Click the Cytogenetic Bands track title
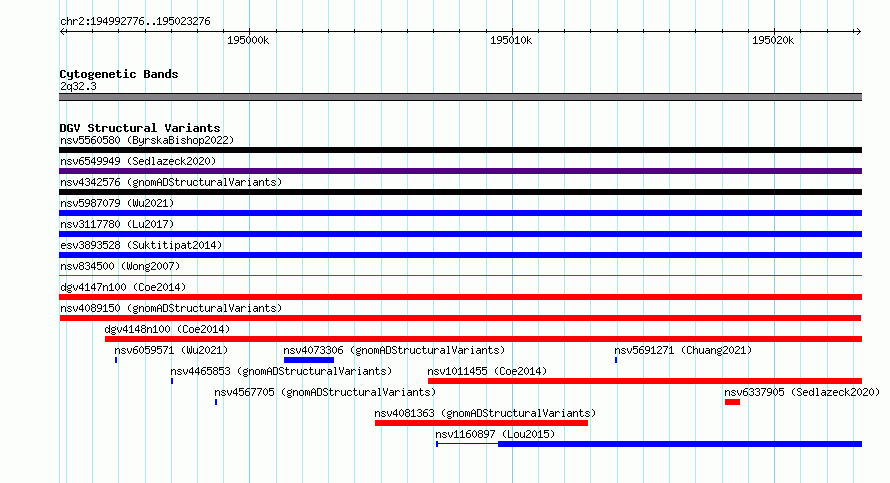This screenshot has height=483, width=890. click(x=119, y=74)
